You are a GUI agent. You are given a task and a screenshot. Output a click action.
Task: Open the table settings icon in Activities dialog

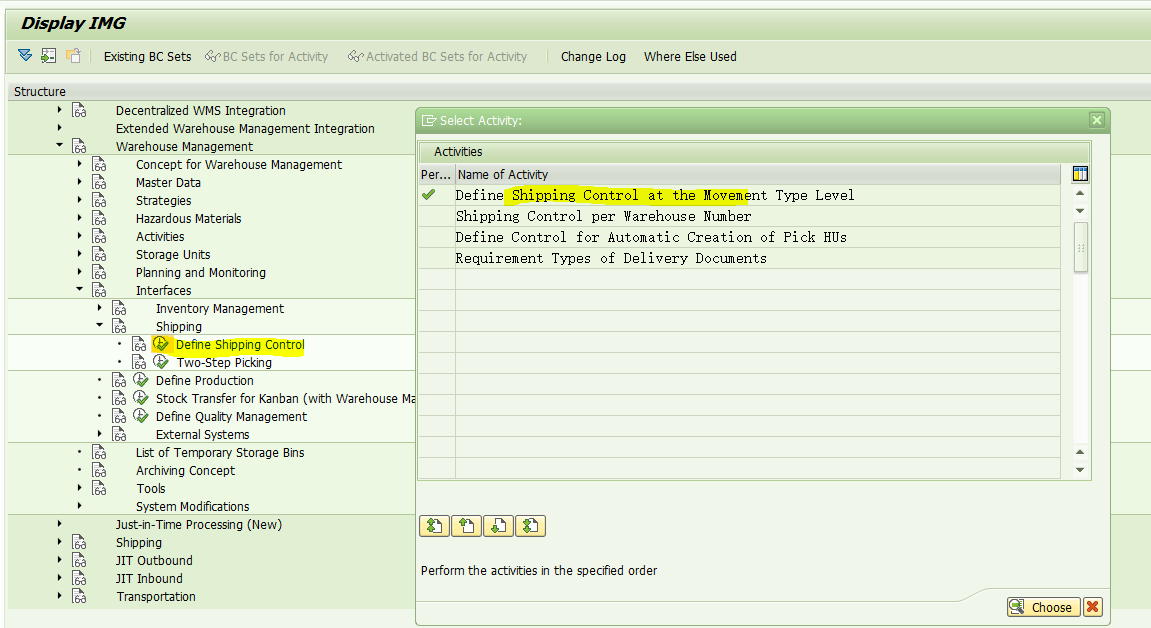pos(1080,173)
